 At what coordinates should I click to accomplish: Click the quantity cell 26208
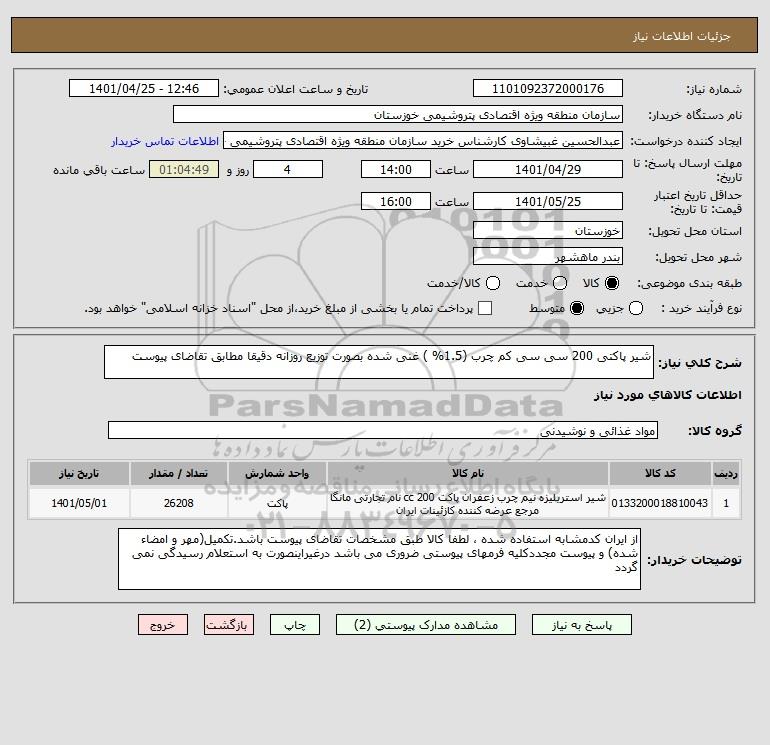coord(179,503)
